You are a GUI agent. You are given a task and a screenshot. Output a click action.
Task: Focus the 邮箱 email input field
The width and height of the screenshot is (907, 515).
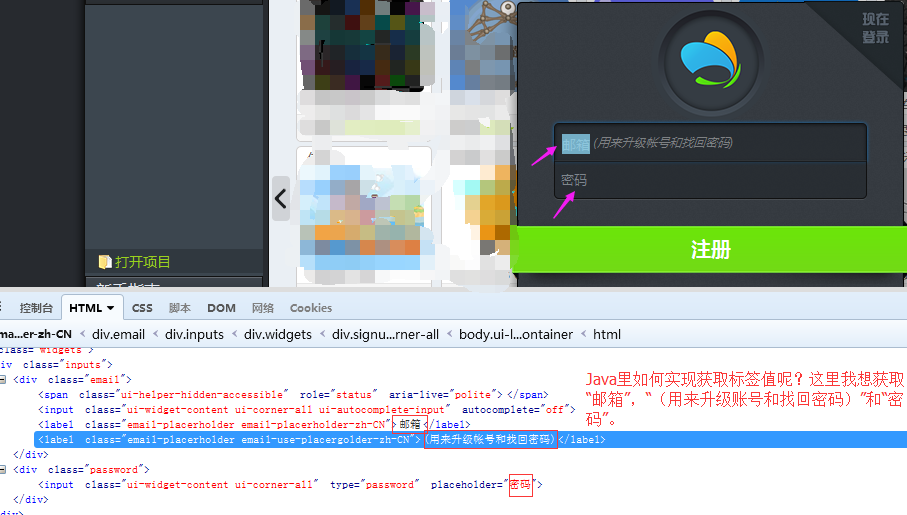click(710, 143)
